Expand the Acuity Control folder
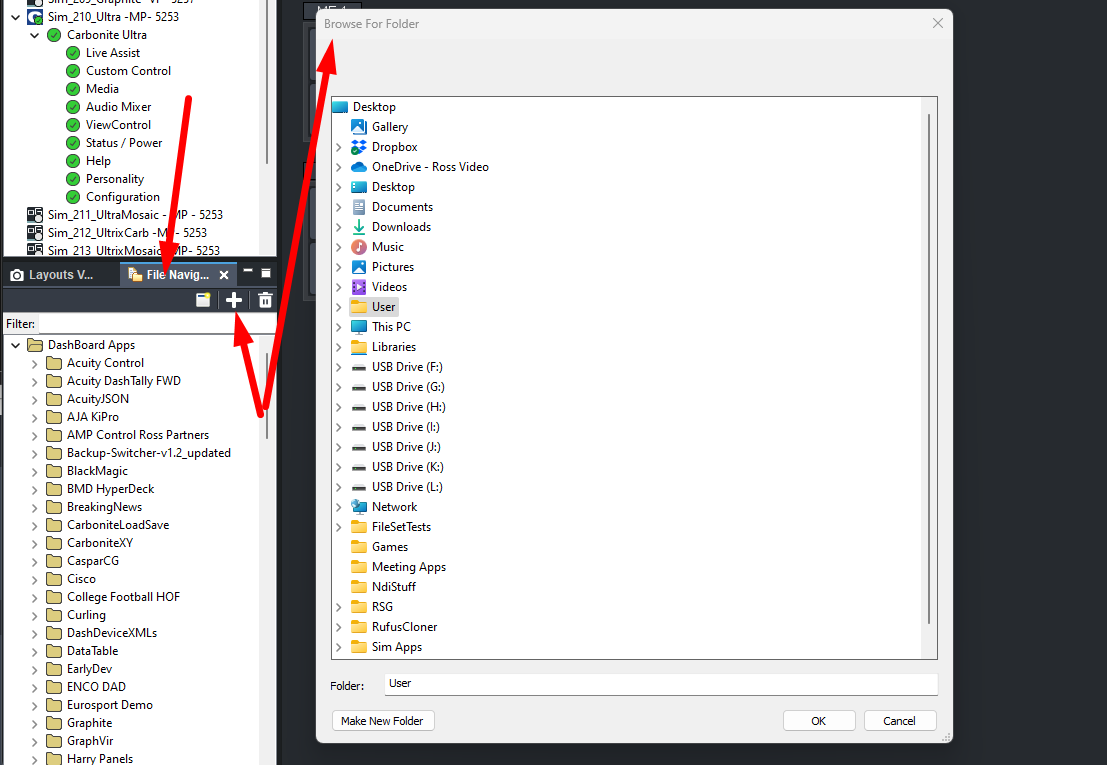This screenshot has height=765, width=1107. pyautogui.click(x=35, y=363)
